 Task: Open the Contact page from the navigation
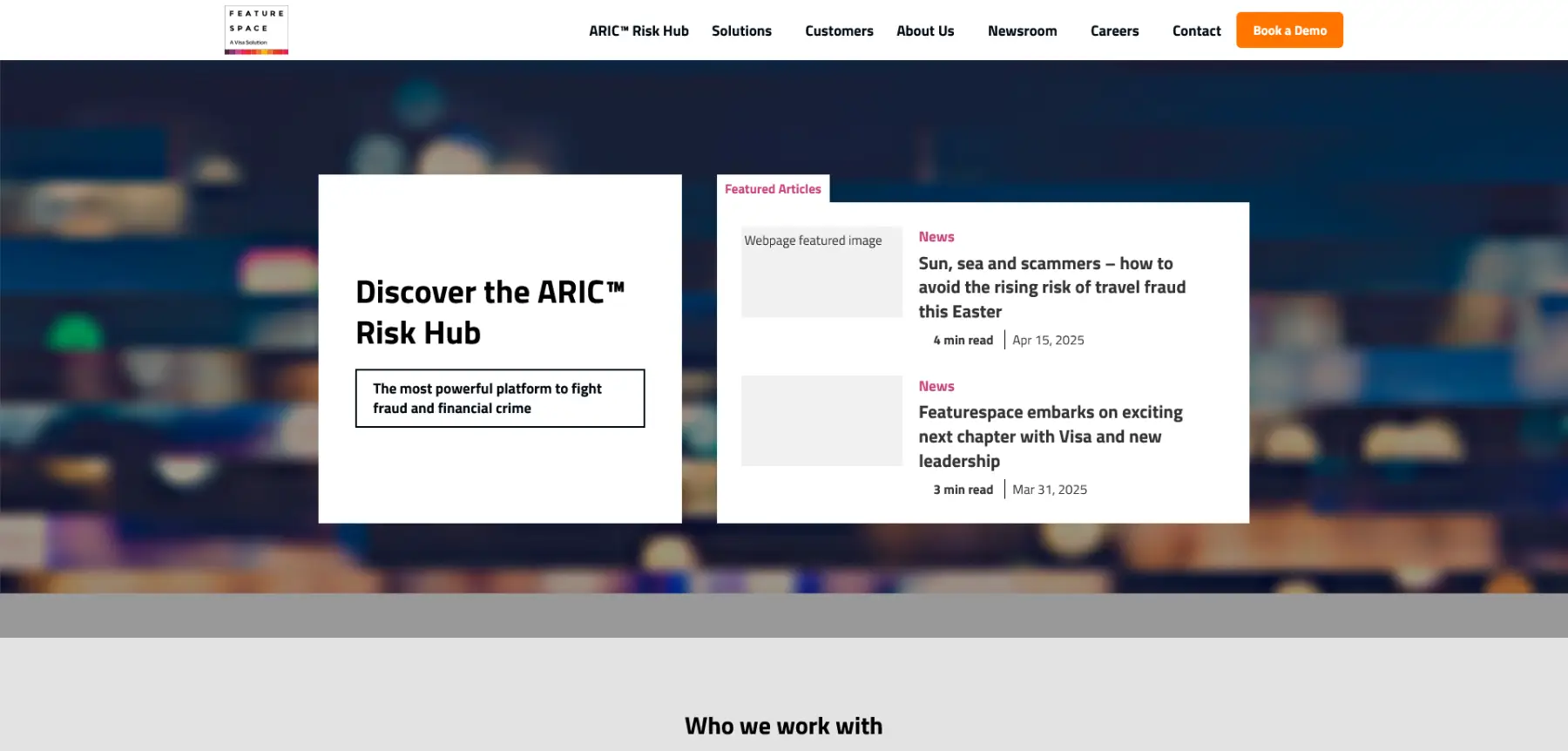point(1196,31)
